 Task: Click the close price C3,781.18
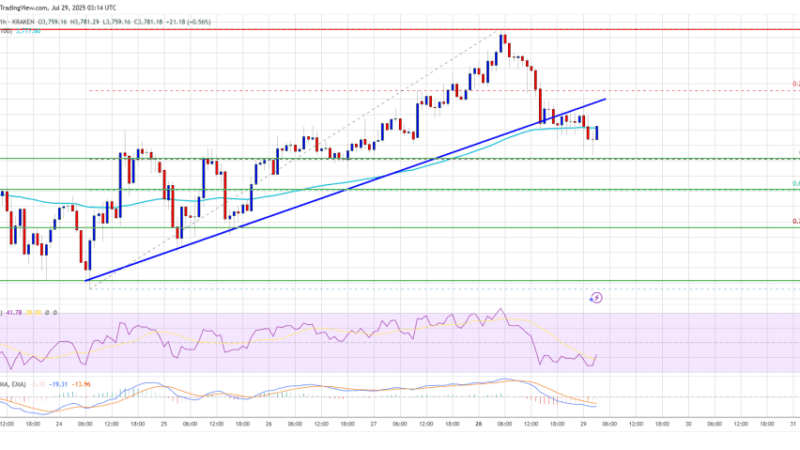pyautogui.click(x=148, y=22)
